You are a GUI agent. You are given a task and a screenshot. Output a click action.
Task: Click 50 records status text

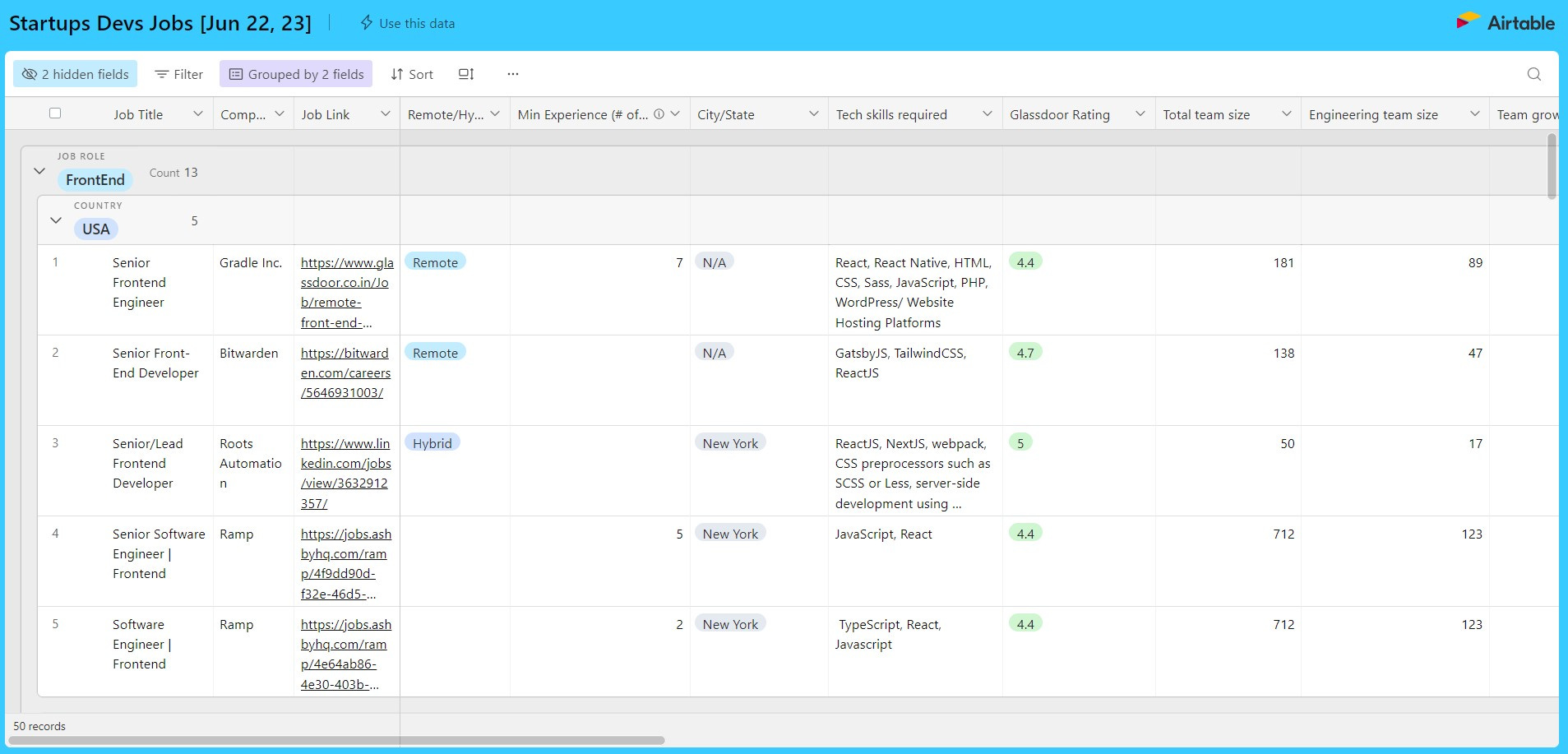click(x=39, y=726)
